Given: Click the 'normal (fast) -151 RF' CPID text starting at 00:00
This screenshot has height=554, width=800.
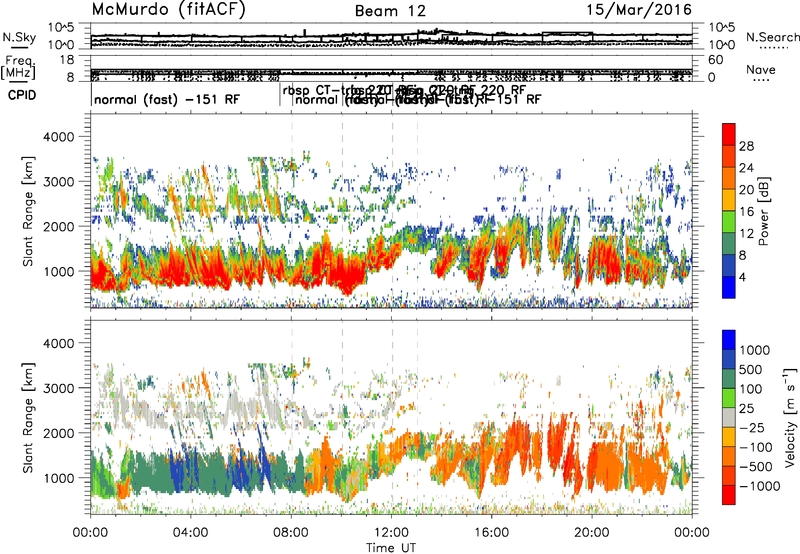Looking at the screenshot, I should point(167,100).
